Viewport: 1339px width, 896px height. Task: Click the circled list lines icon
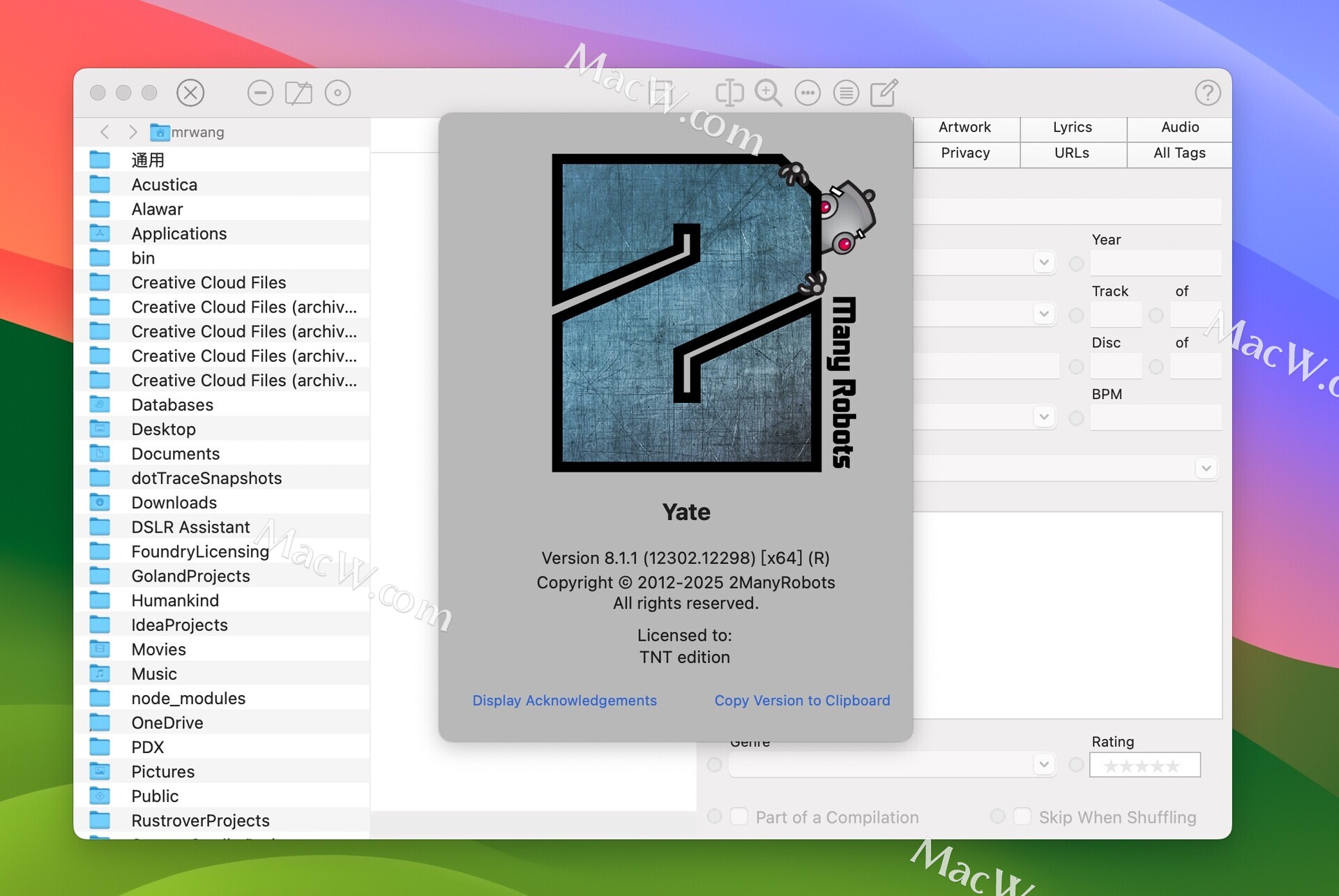(x=846, y=93)
